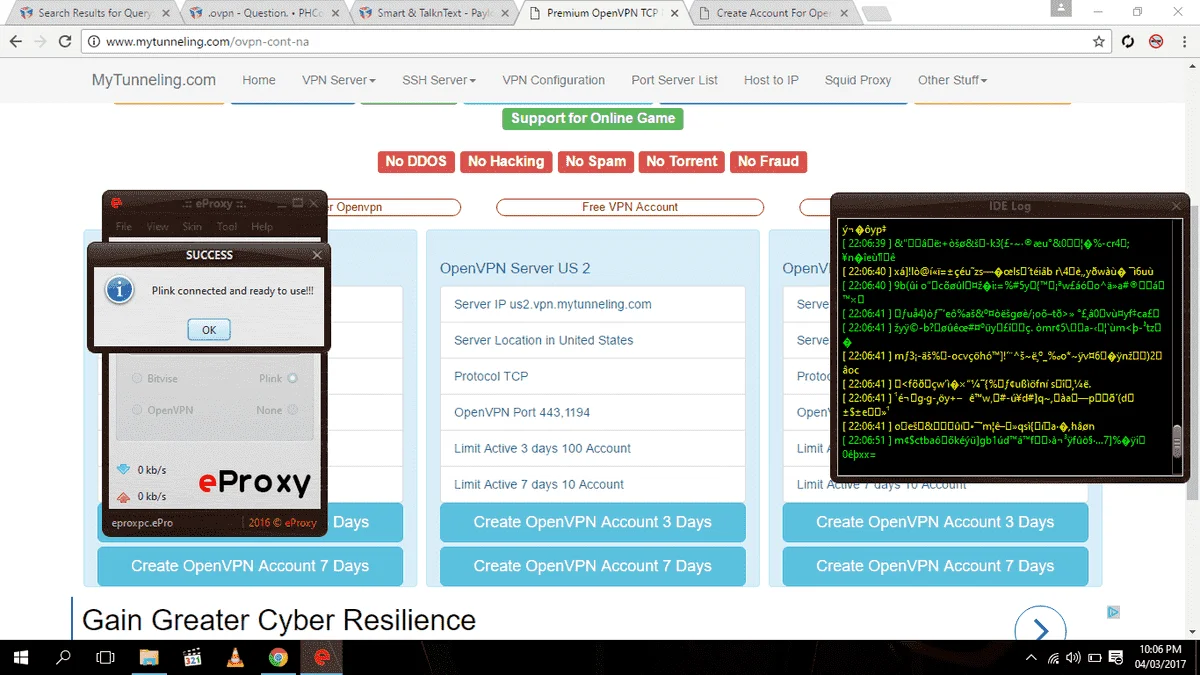Click the upload speed arrow icon in eProxy
The image size is (1200, 675).
coord(124,496)
